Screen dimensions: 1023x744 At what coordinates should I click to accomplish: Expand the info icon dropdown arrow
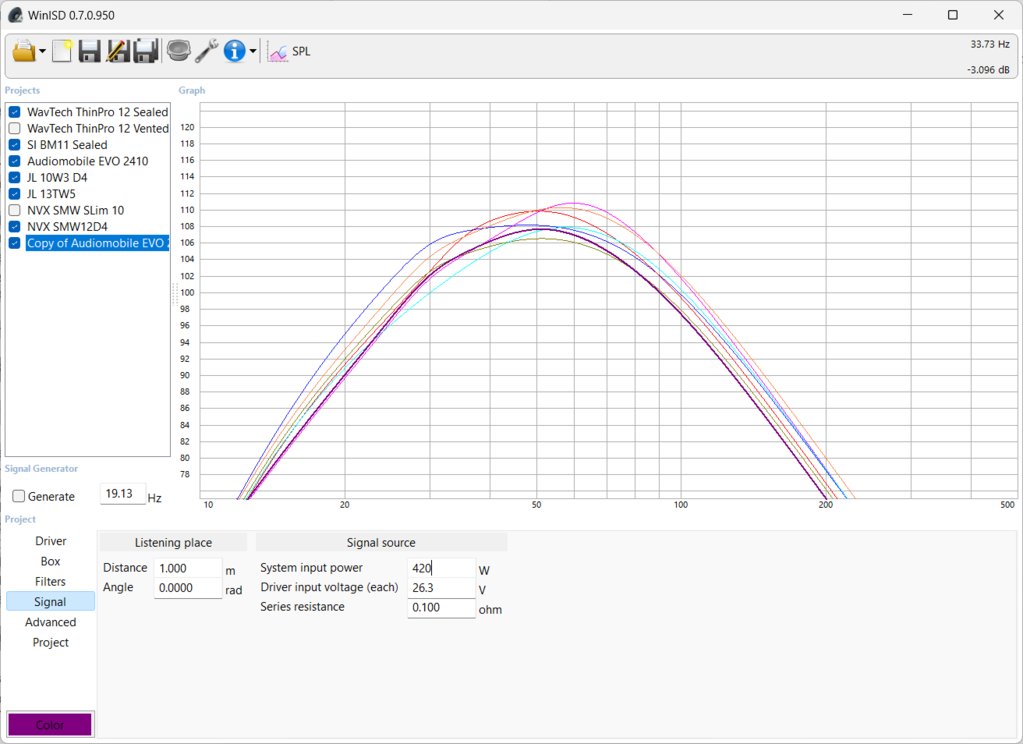point(252,51)
